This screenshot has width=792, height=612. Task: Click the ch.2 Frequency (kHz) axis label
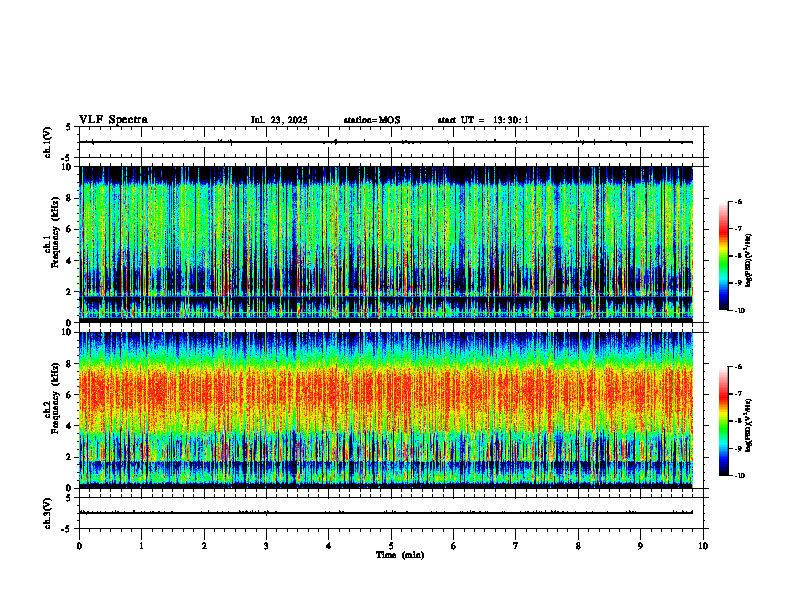coord(54,398)
